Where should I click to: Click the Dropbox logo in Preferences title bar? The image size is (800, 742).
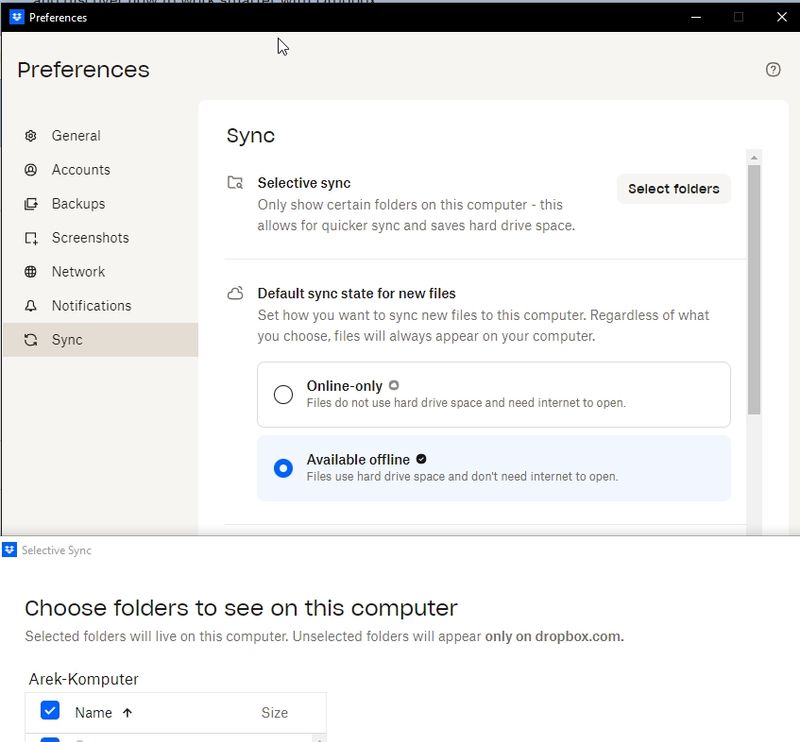16,17
